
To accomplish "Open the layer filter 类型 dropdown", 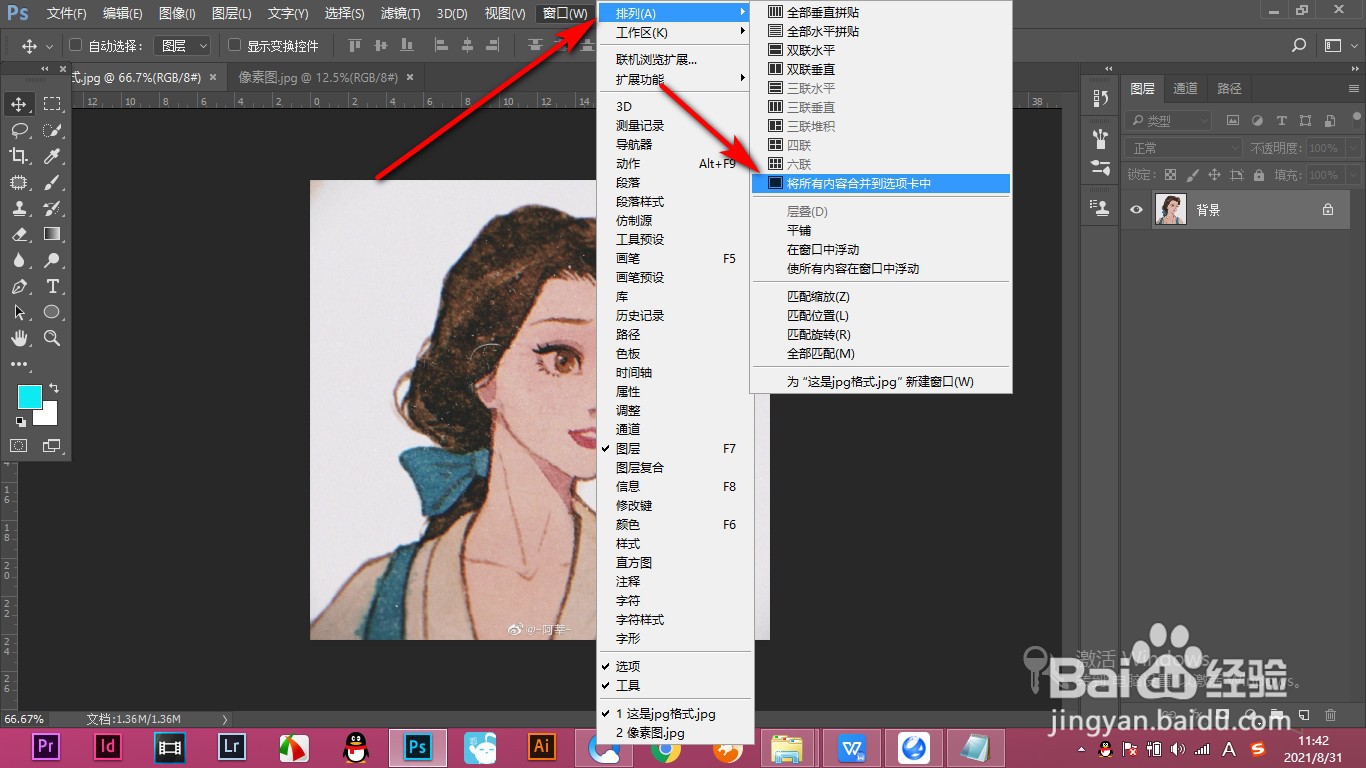I will [1167, 121].
